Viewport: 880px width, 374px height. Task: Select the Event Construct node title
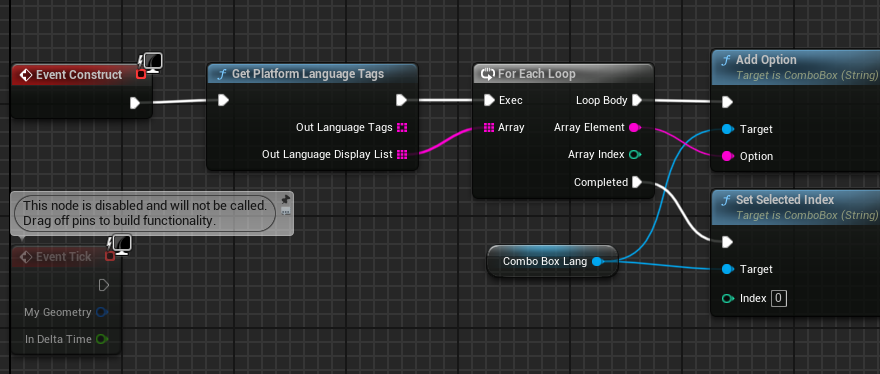point(79,75)
